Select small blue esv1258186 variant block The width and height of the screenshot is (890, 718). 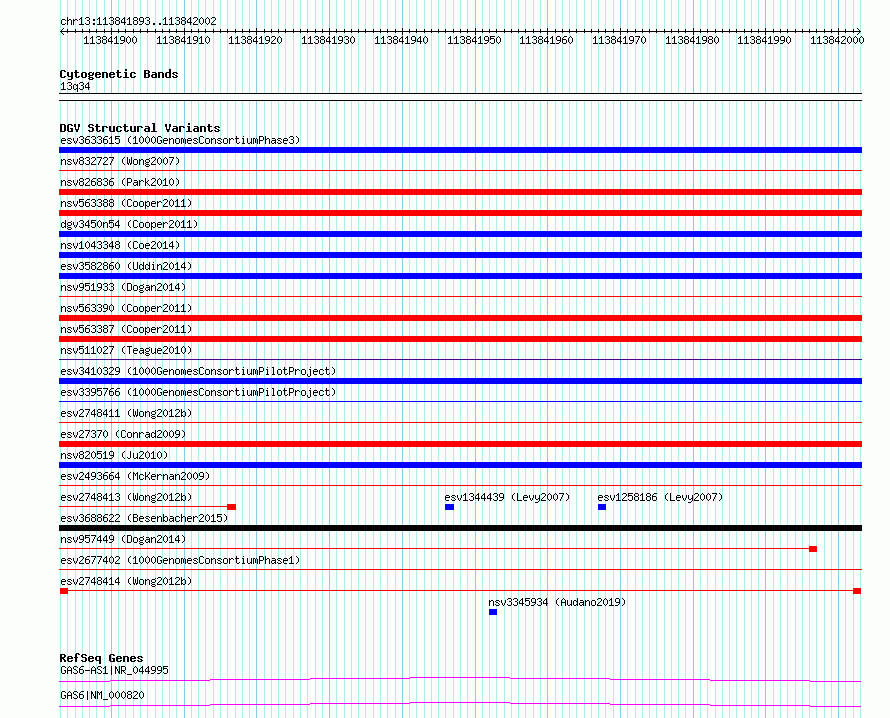[602, 507]
